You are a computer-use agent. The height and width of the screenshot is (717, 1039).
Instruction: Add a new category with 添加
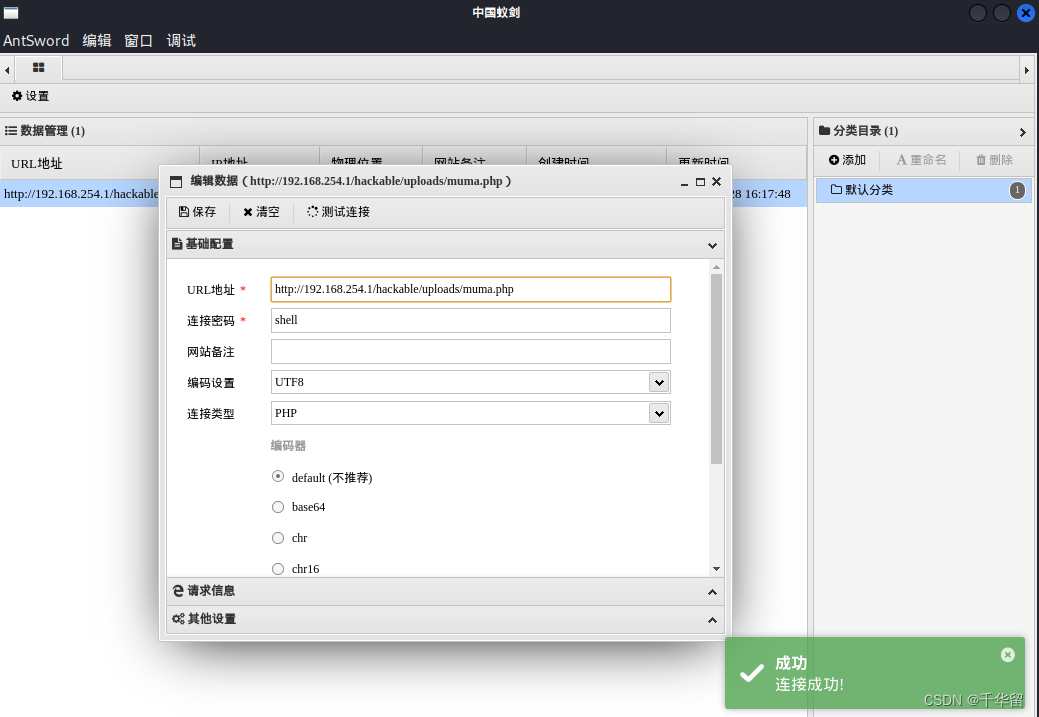coord(848,160)
